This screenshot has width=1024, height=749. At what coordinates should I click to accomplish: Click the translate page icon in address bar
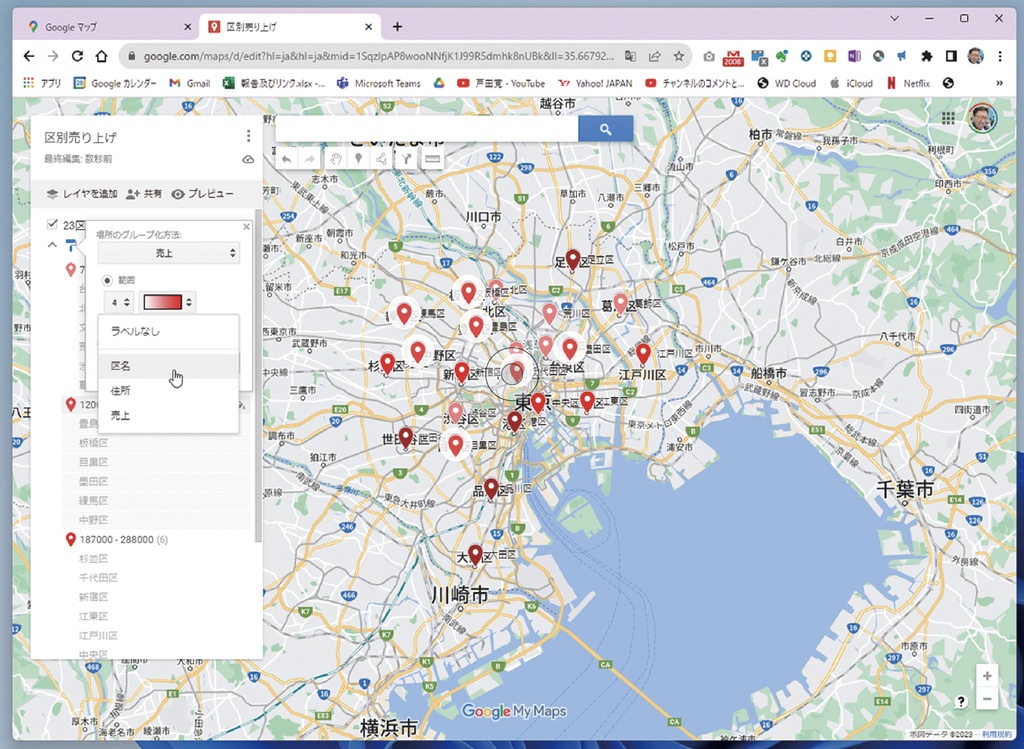point(630,56)
